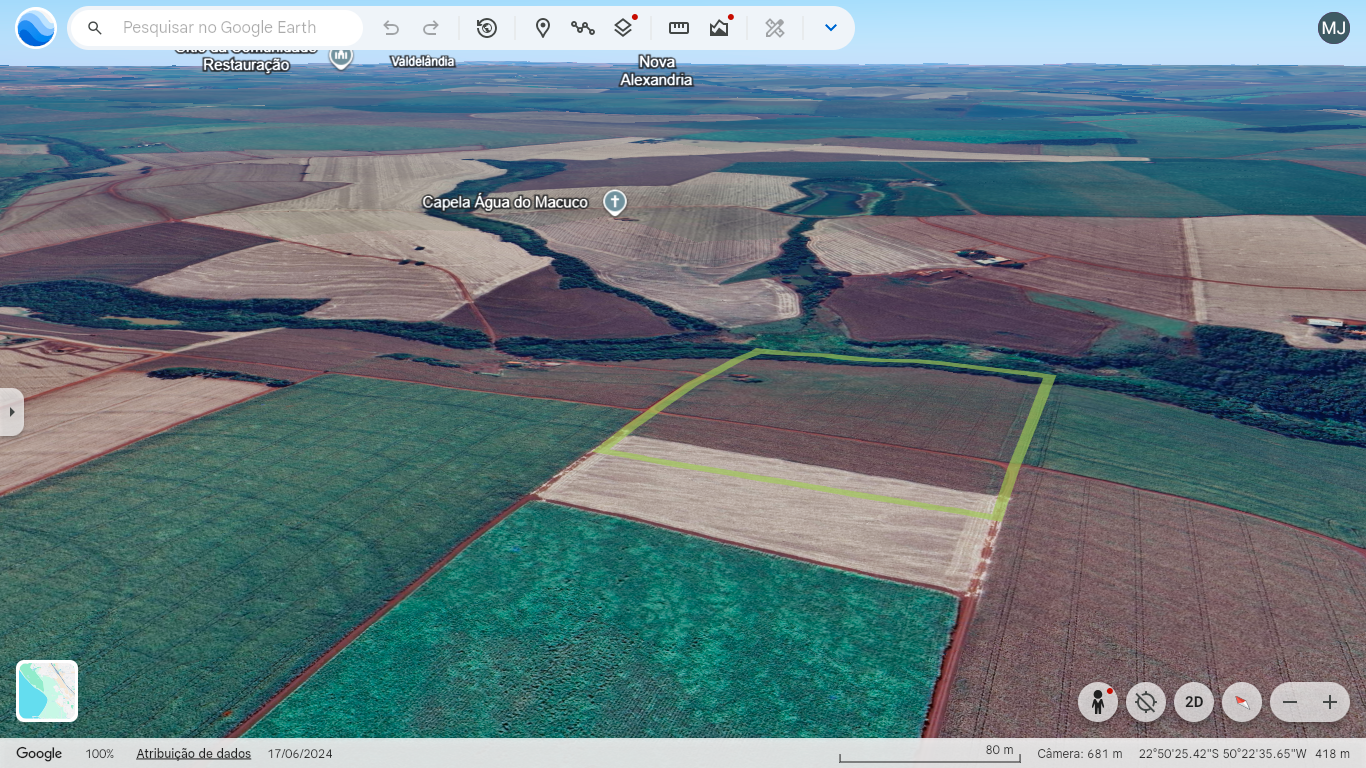Open the elevation profile tool

(x=719, y=28)
